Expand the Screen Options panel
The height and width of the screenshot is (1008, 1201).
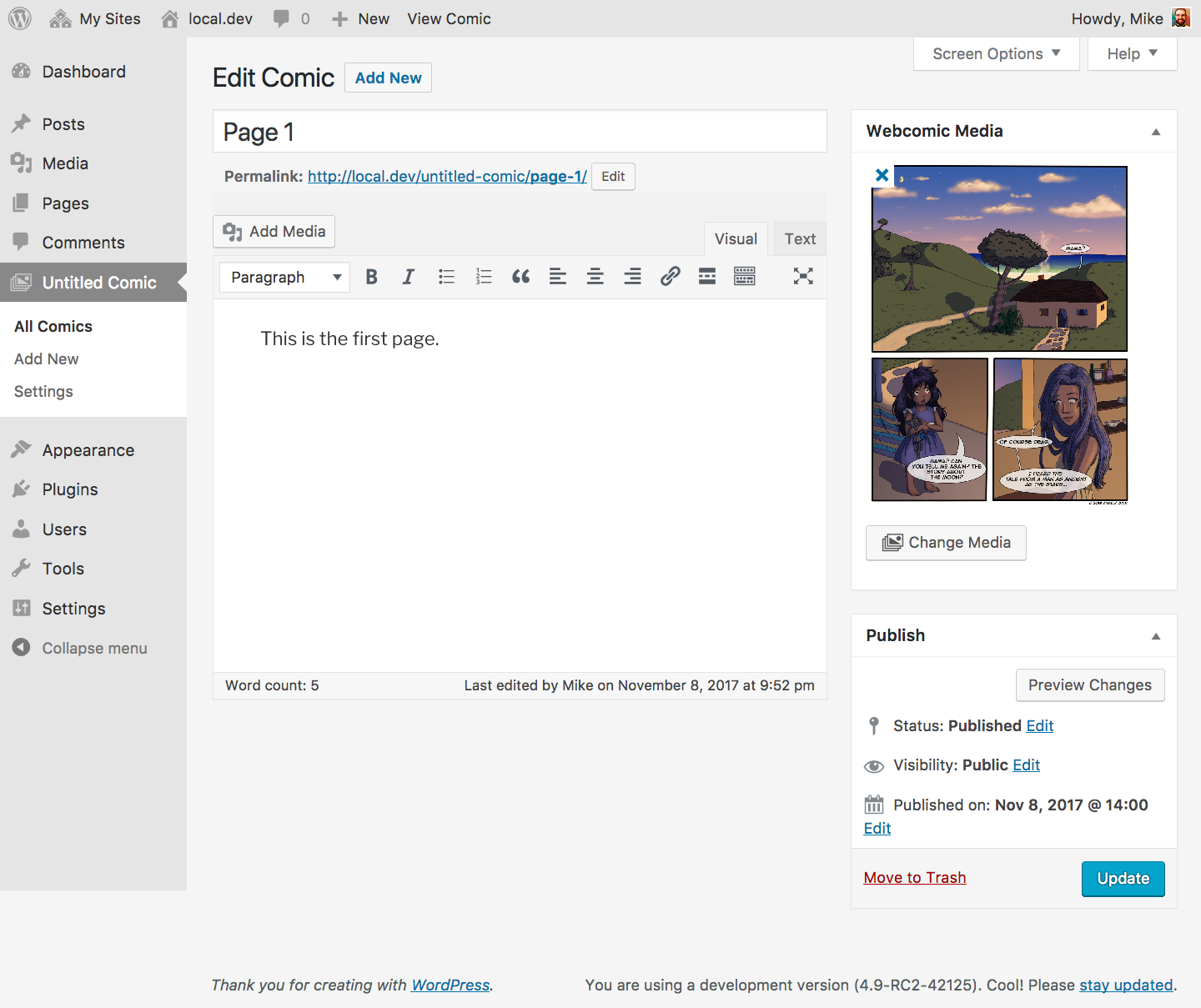point(996,53)
